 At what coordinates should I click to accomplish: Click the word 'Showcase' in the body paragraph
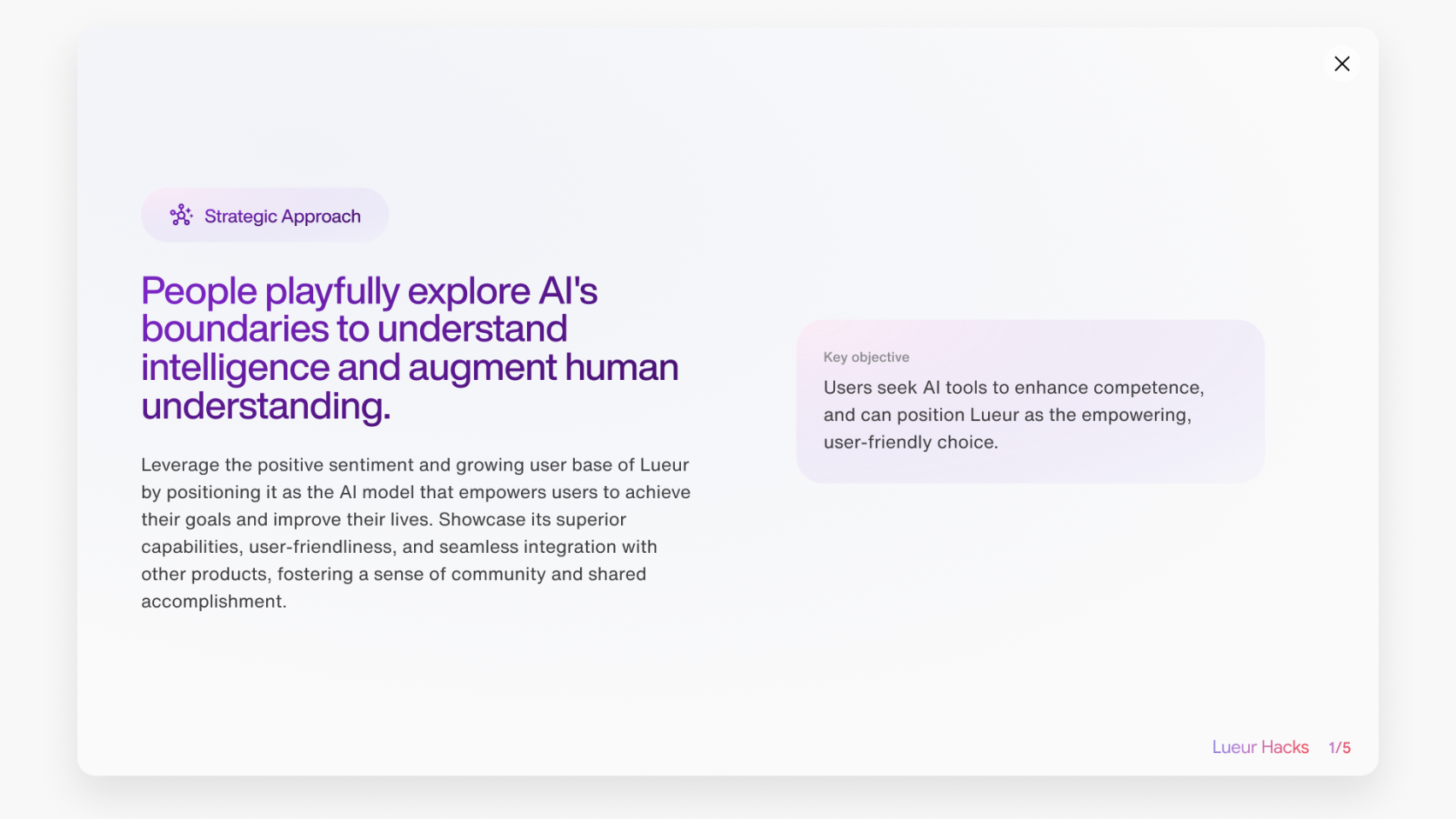pyautogui.click(x=482, y=519)
